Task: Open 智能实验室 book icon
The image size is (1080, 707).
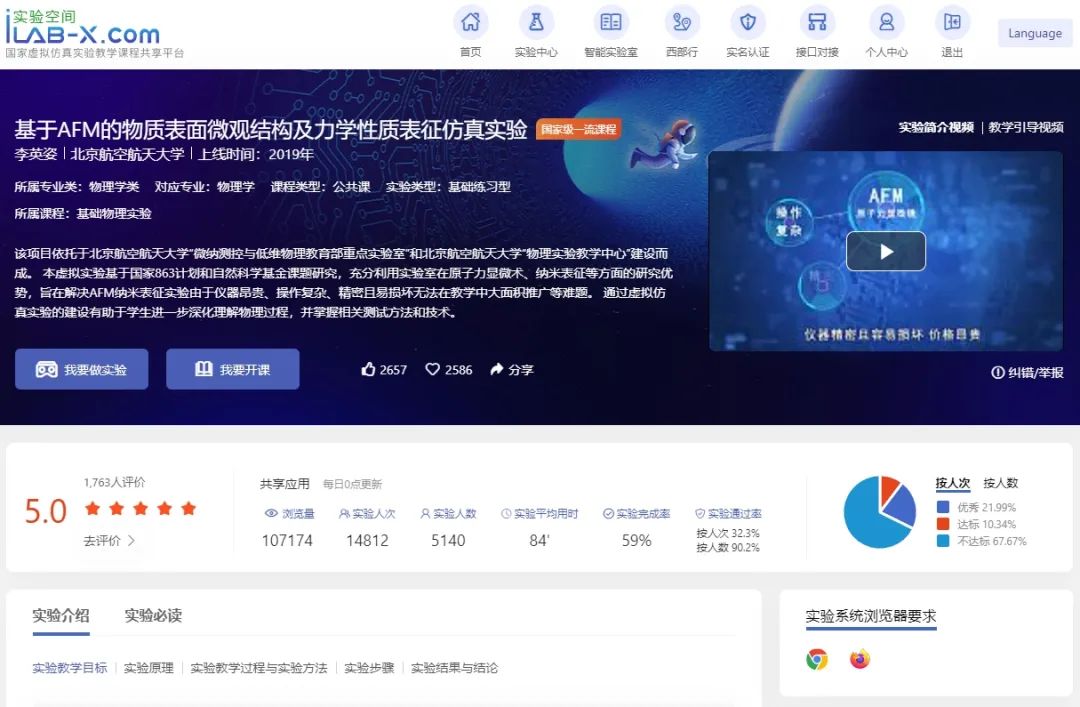Action: pos(610,22)
